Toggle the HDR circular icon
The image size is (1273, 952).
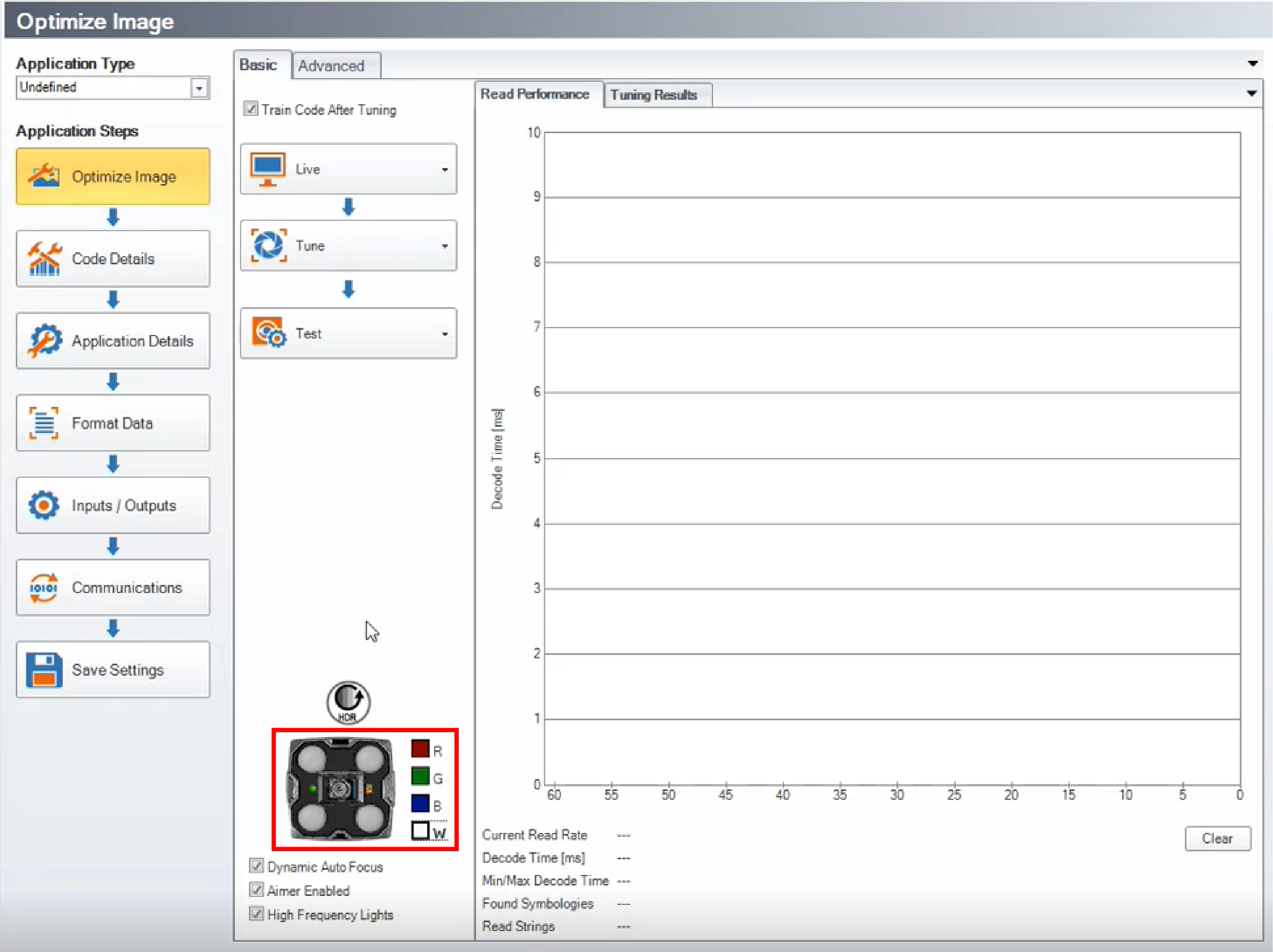coord(348,702)
